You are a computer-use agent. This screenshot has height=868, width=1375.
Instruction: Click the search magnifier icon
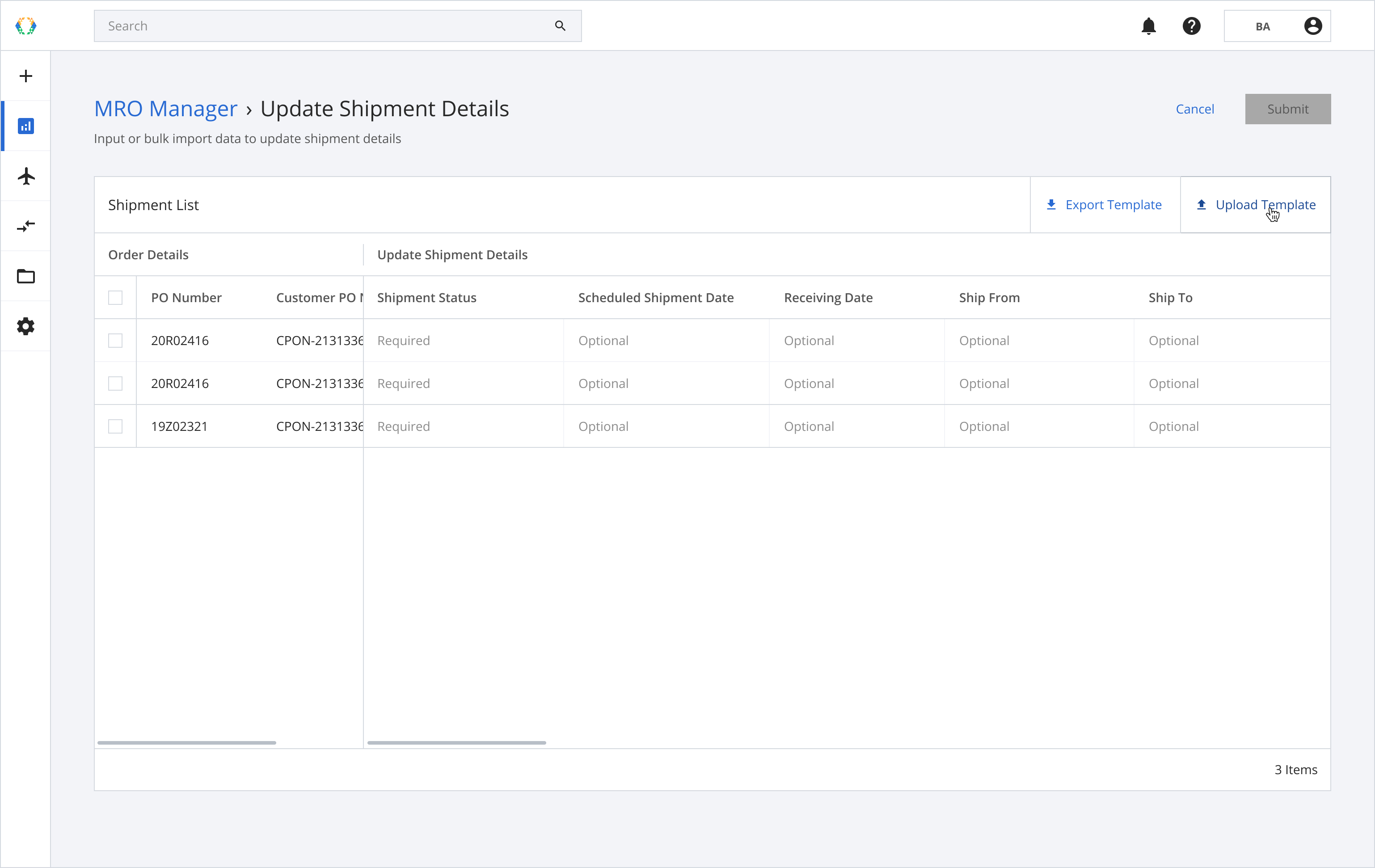coord(560,25)
